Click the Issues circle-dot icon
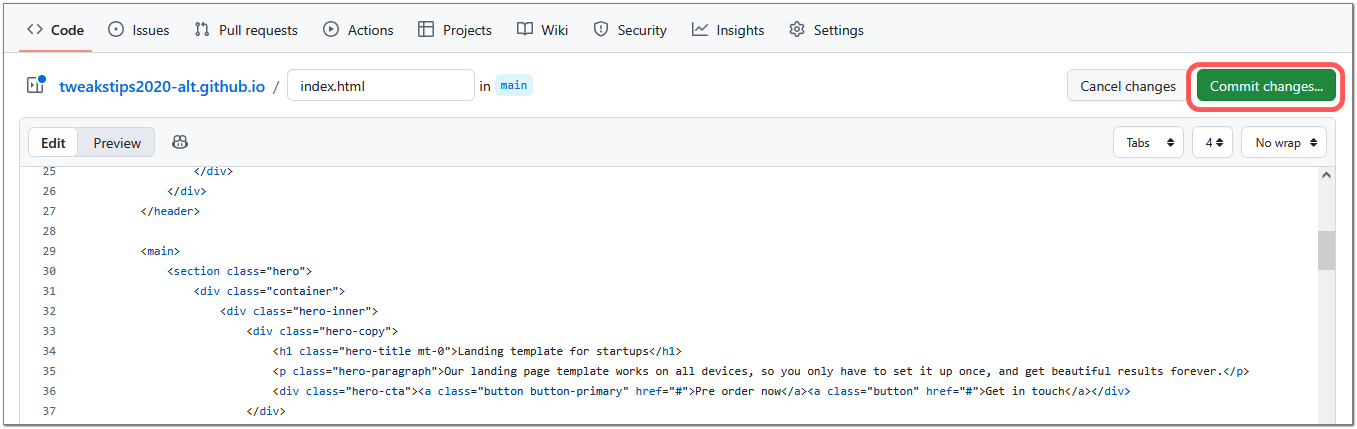The width and height of the screenshot is (1357, 429). tap(116, 30)
